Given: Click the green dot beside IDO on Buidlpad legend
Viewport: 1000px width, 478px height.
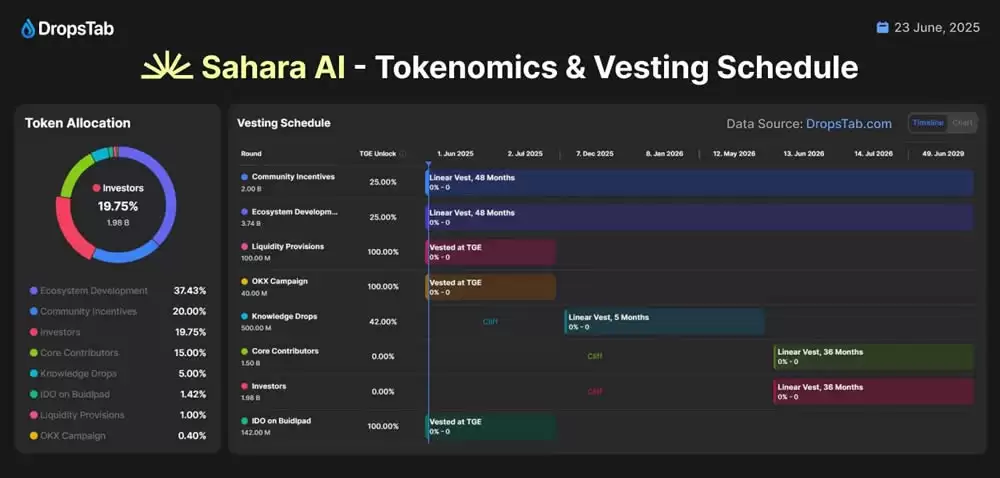Looking at the screenshot, I should click(x=33, y=395).
